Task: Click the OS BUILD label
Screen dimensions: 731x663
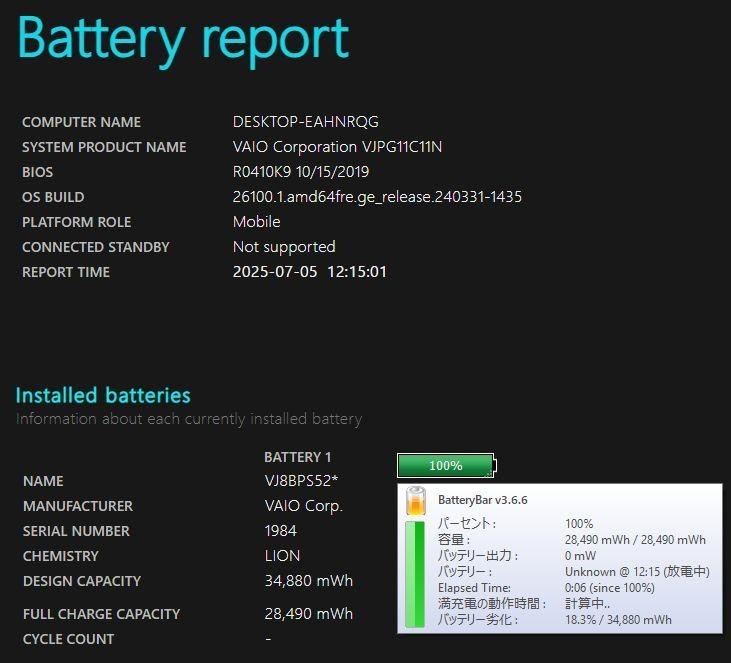Action: pos(53,197)
